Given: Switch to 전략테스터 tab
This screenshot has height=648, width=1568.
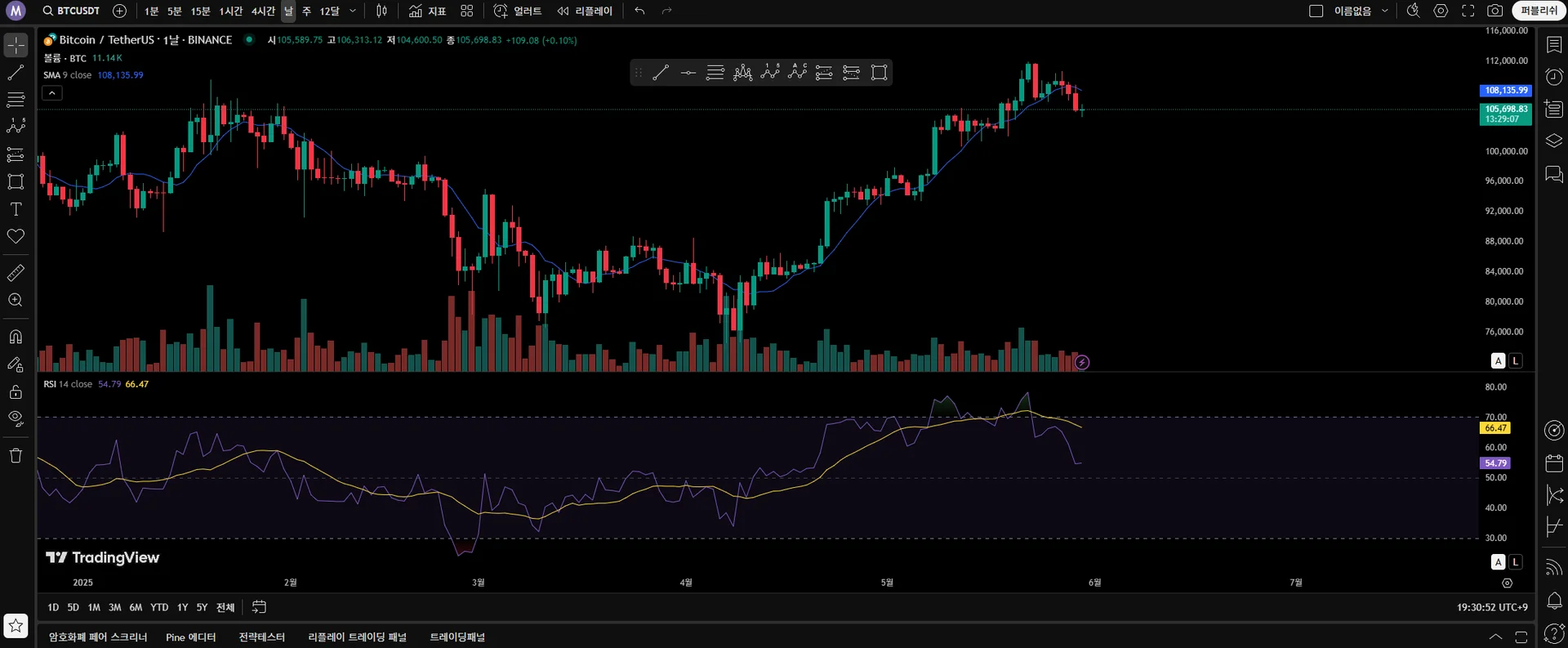Looking at the screenshot, I should (x=261, y=637).
